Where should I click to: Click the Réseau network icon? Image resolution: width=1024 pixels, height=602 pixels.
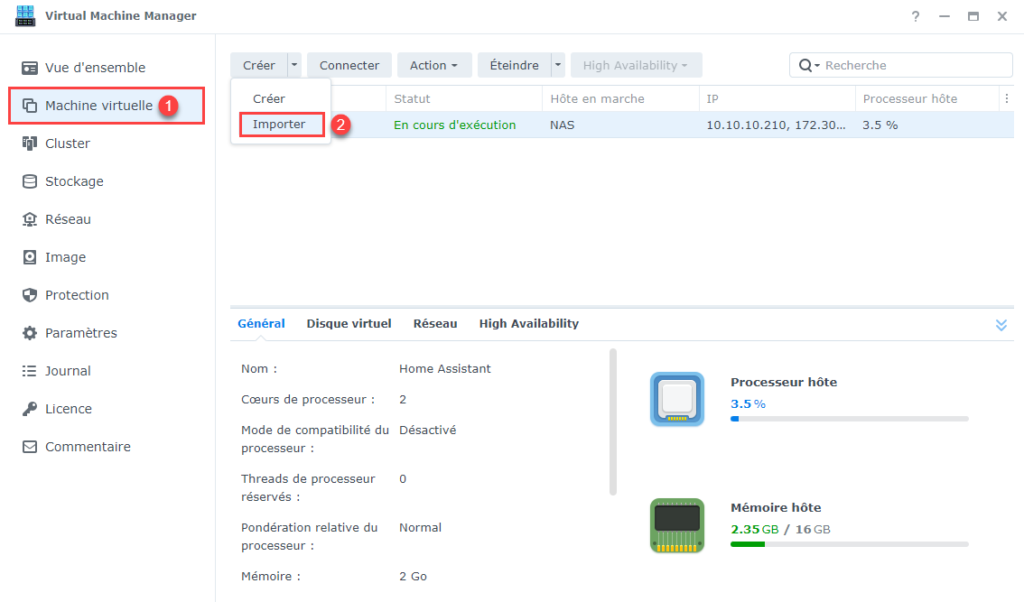(x=29, y=219)
